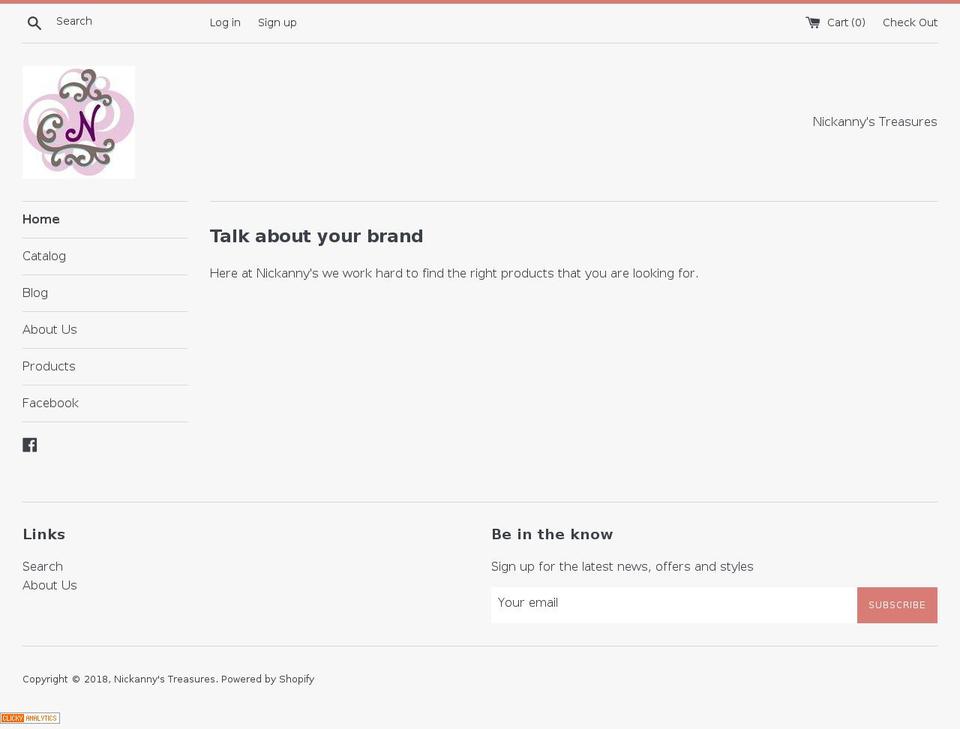Click the Be in the know heading

(x=552, y=534)
